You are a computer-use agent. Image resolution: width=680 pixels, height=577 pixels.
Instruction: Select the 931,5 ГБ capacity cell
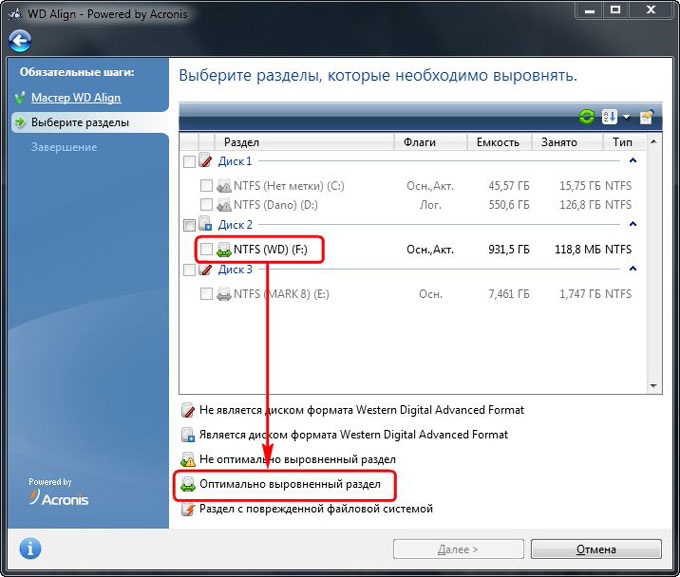pos(509,249)
